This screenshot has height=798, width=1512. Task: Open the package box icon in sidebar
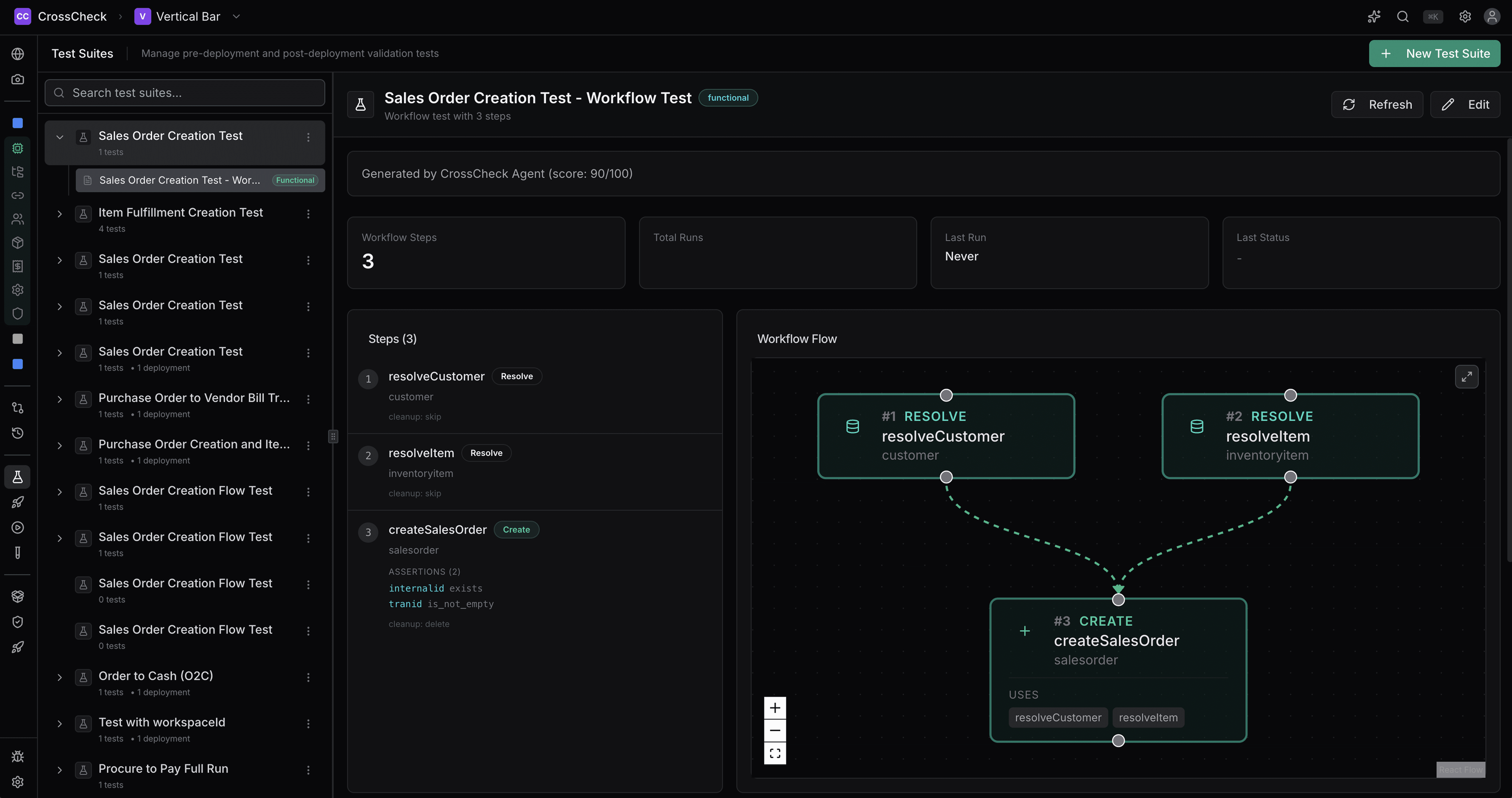click(18, 242)
